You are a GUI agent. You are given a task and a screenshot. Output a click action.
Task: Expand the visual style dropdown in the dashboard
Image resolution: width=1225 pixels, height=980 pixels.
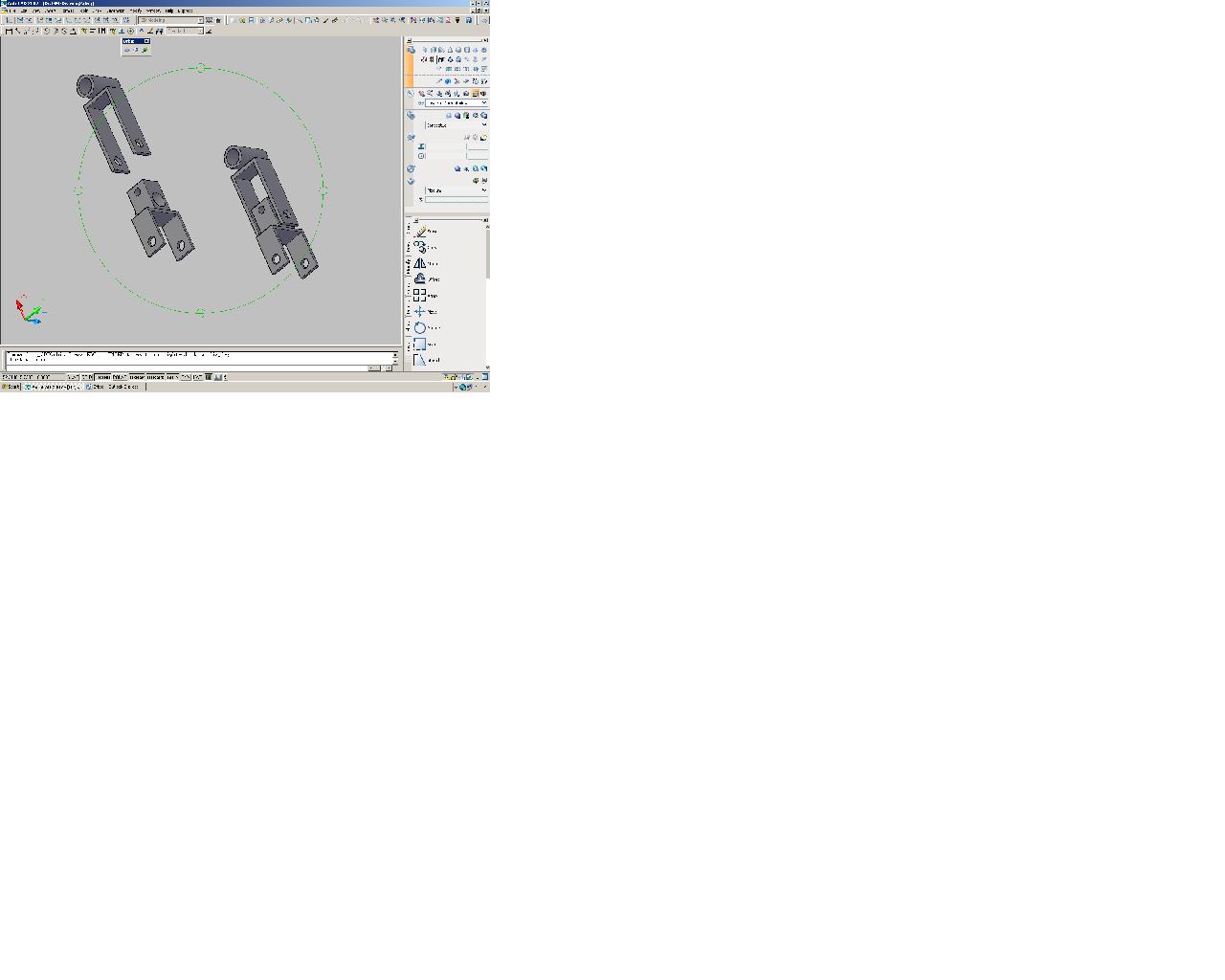484,125
